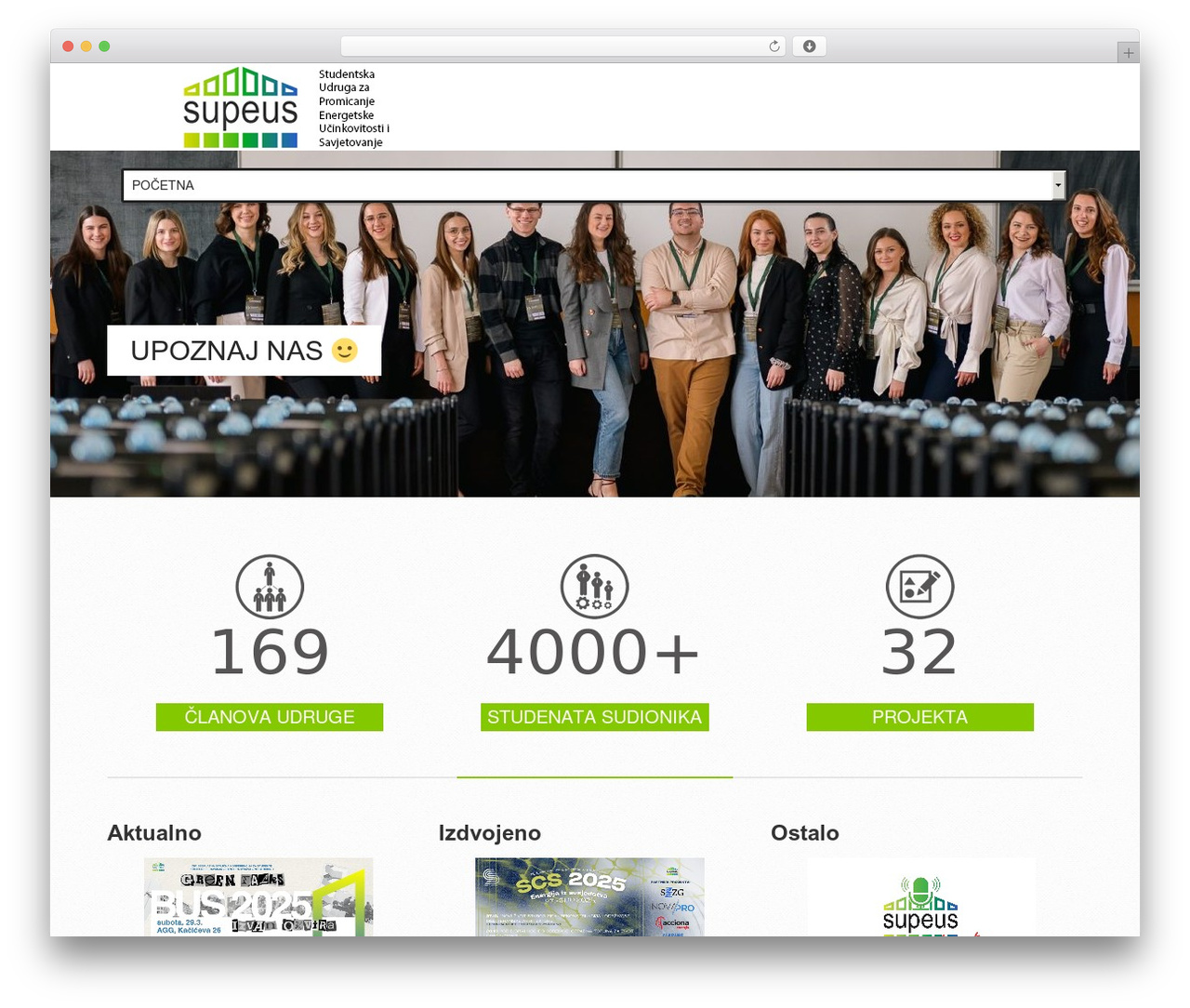Click the Supeus logo

click(x=241, y=107)
